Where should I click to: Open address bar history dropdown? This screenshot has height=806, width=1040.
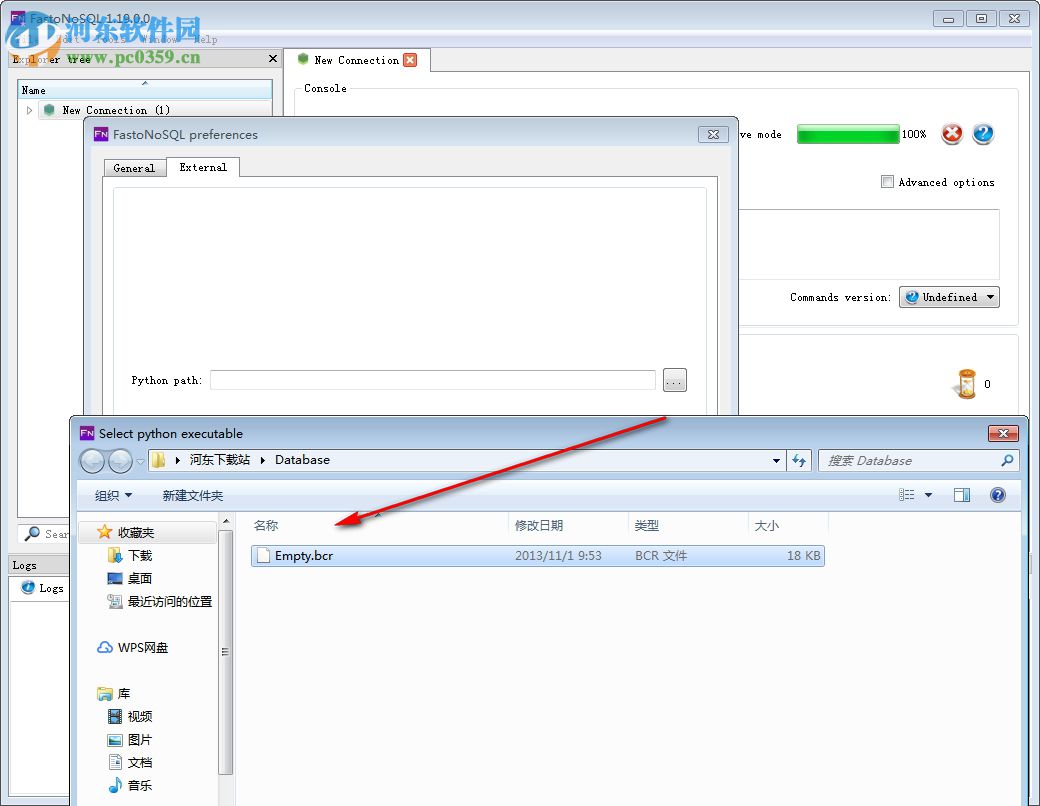pos(776,460)
